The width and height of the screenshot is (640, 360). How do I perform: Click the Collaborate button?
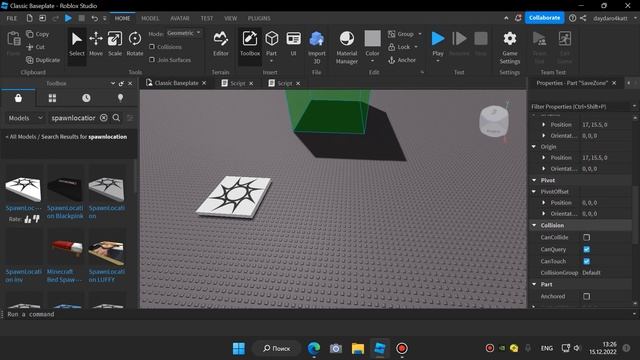(x=544, y=18)
